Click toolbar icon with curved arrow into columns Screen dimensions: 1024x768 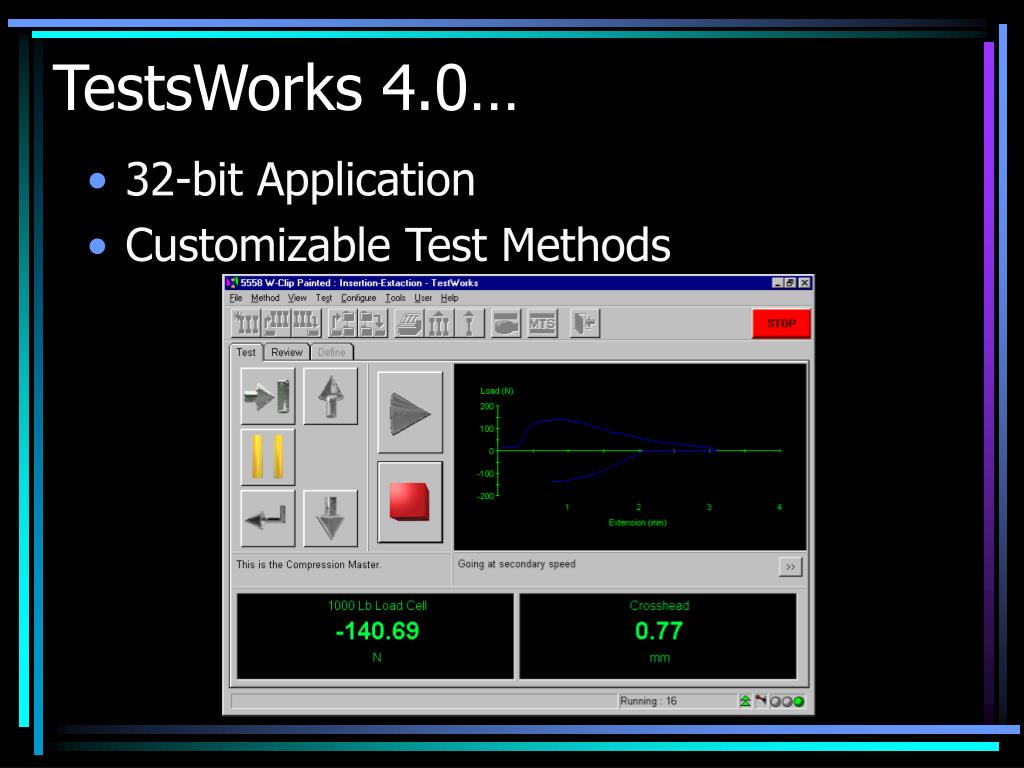pyautogui.click(x=276, y=323)
